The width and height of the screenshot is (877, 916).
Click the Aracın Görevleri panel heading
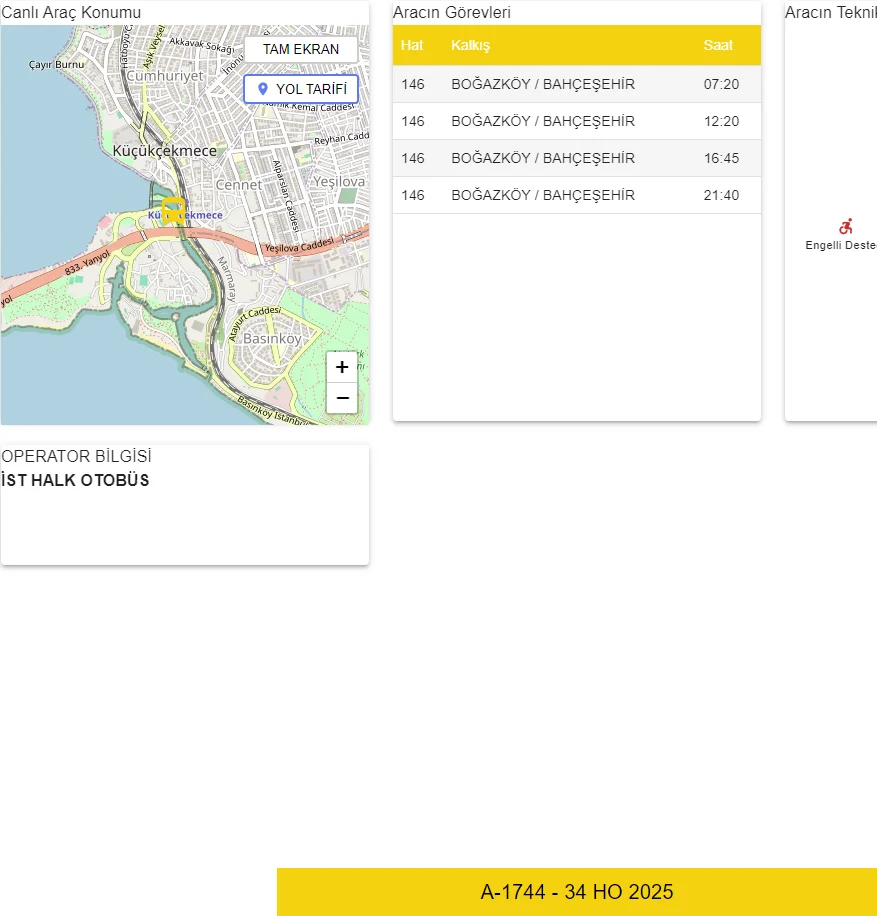click(x=452, y=13)
